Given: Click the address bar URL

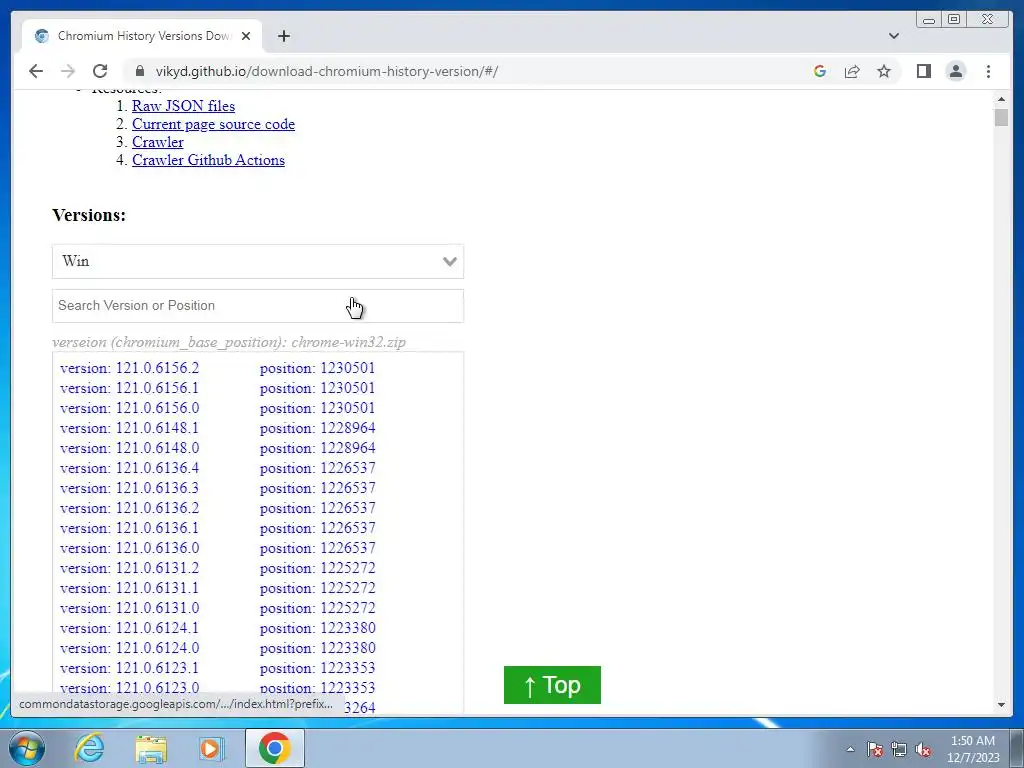Looking at the screenshot, I should (327, 71).
